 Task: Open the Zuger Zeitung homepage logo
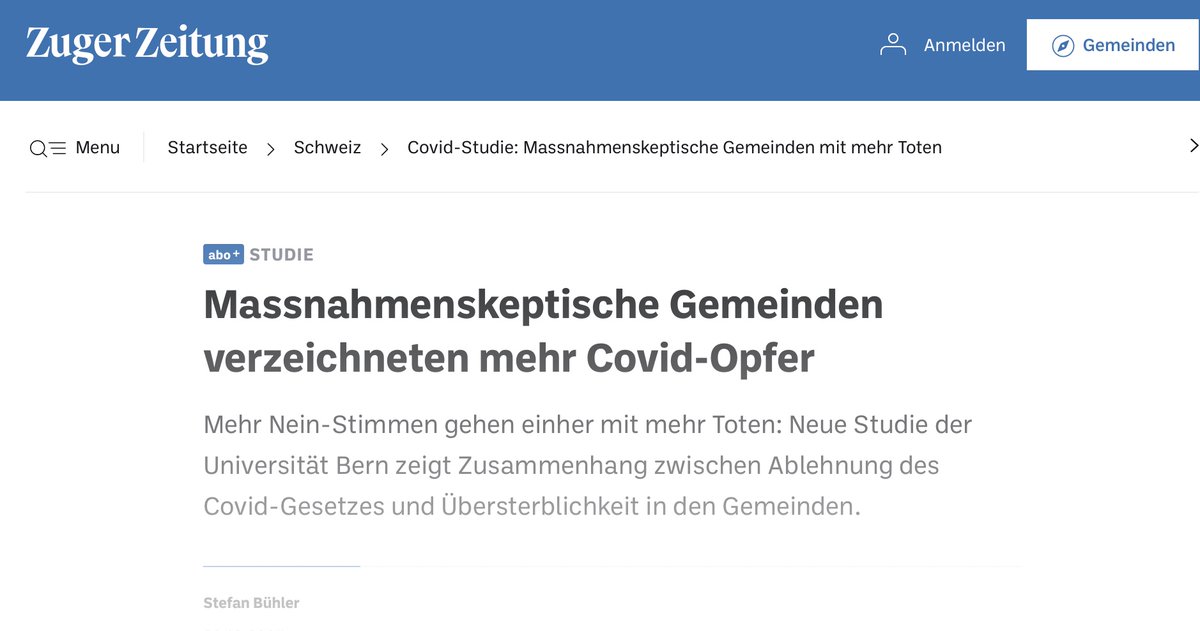pos(147,45)
